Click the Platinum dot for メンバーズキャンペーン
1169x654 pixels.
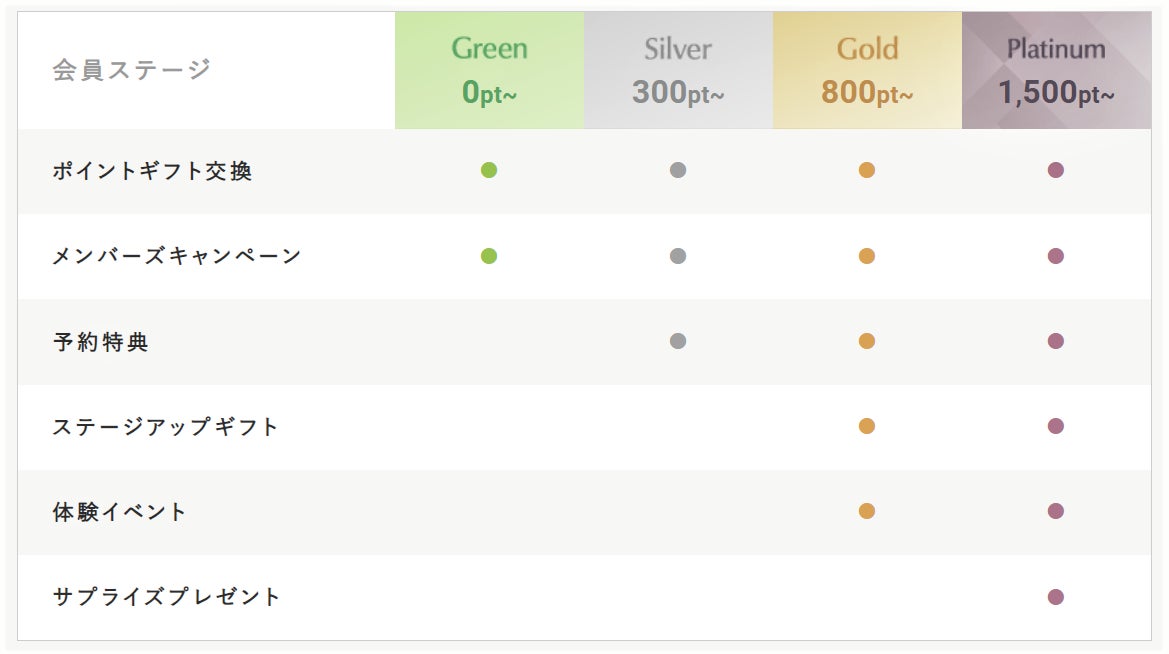click(x=1055, y=256)
